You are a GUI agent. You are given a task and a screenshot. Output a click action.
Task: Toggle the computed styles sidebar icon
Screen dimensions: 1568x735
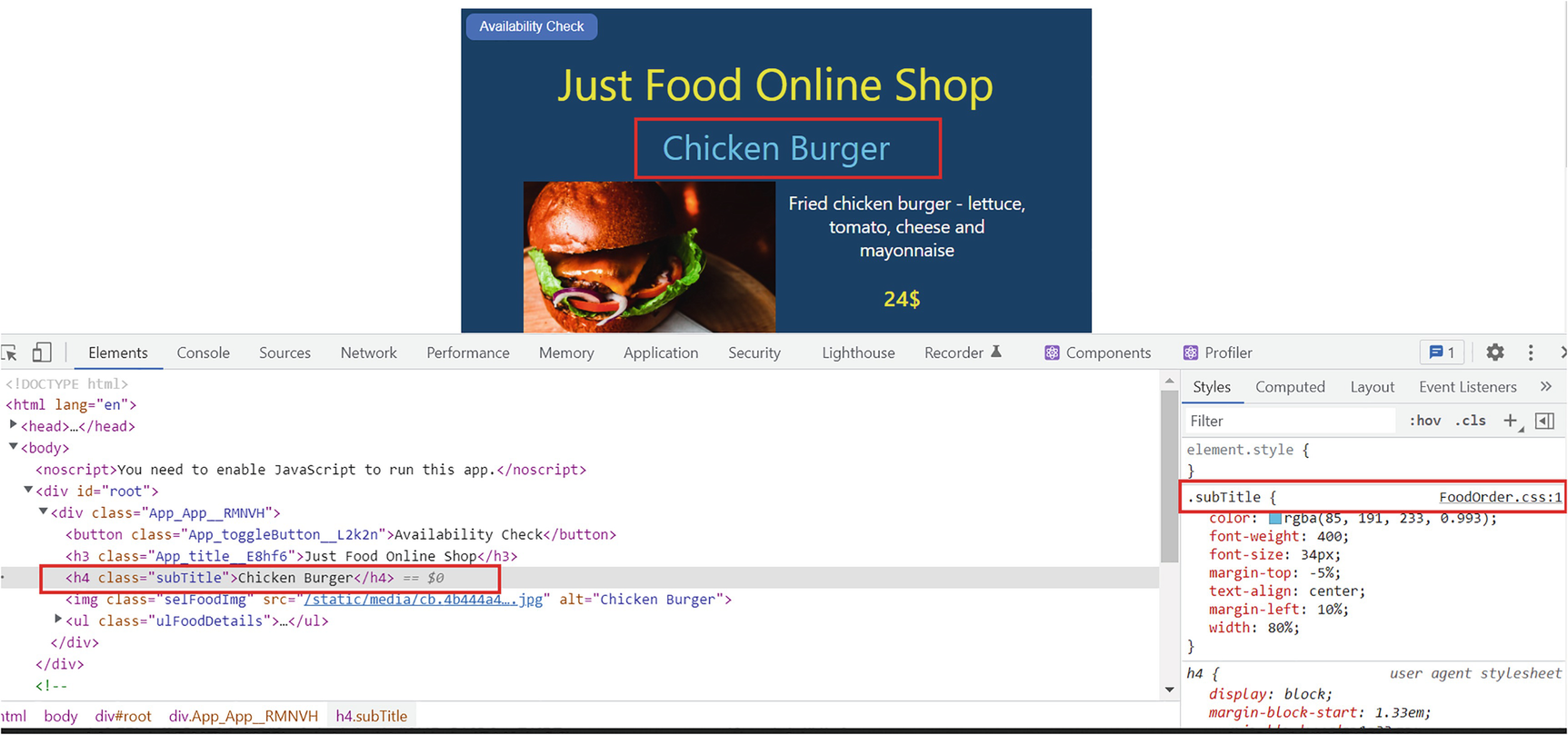[x=1544, y=421]
